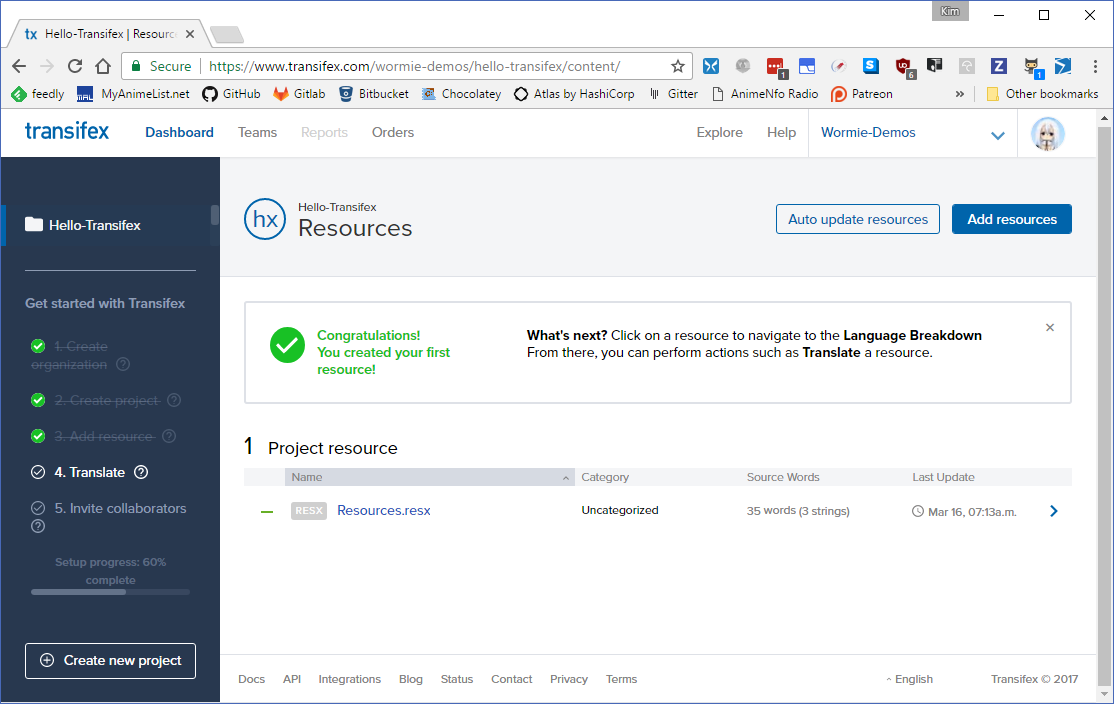
Task: Toggle the 4. Translate step checkmark
Action: tap(38, 472)
